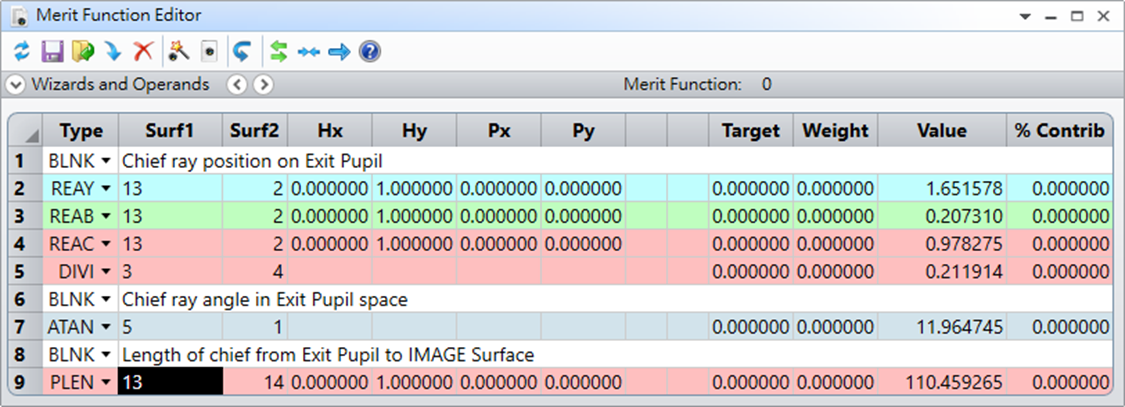Open the BLNK type dropdown in row 6
This screenshot has width=1125, height=407.
click(x=106, y=299)
